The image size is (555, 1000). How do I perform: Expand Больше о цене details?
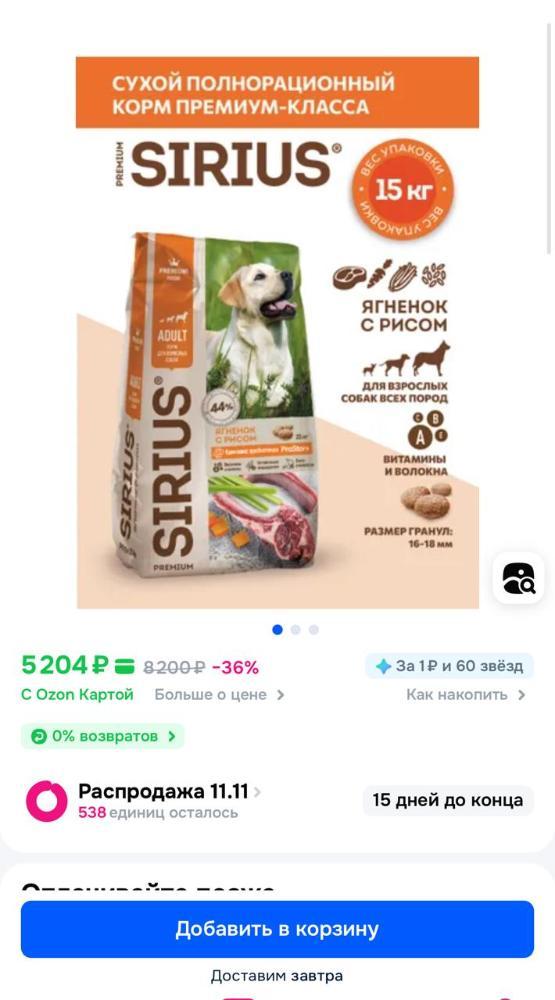[x=219, y=695]
